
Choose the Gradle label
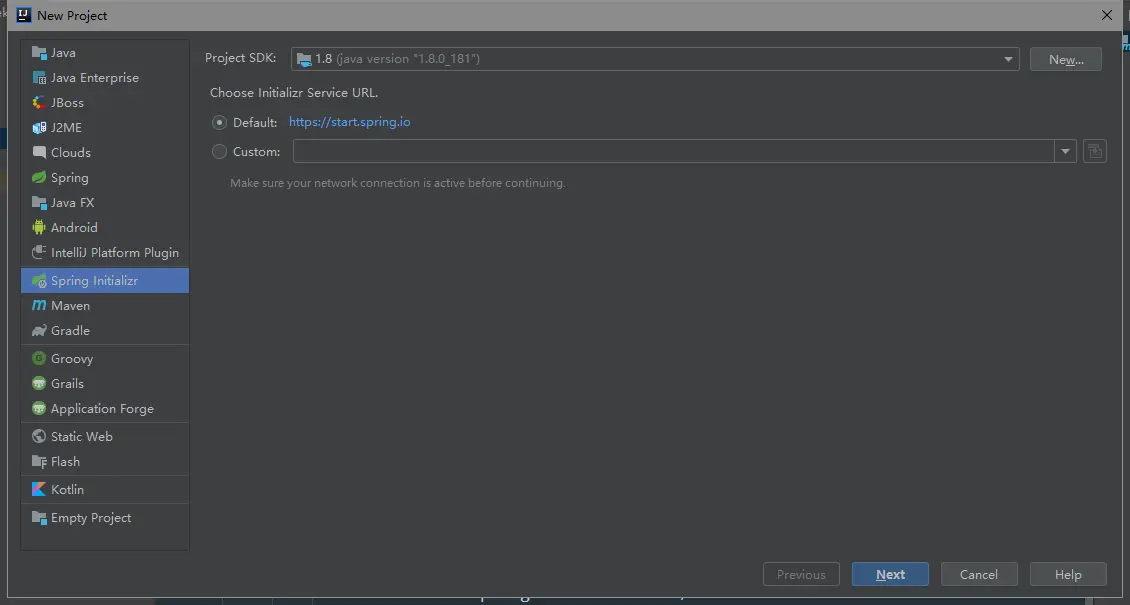point(71,331)
